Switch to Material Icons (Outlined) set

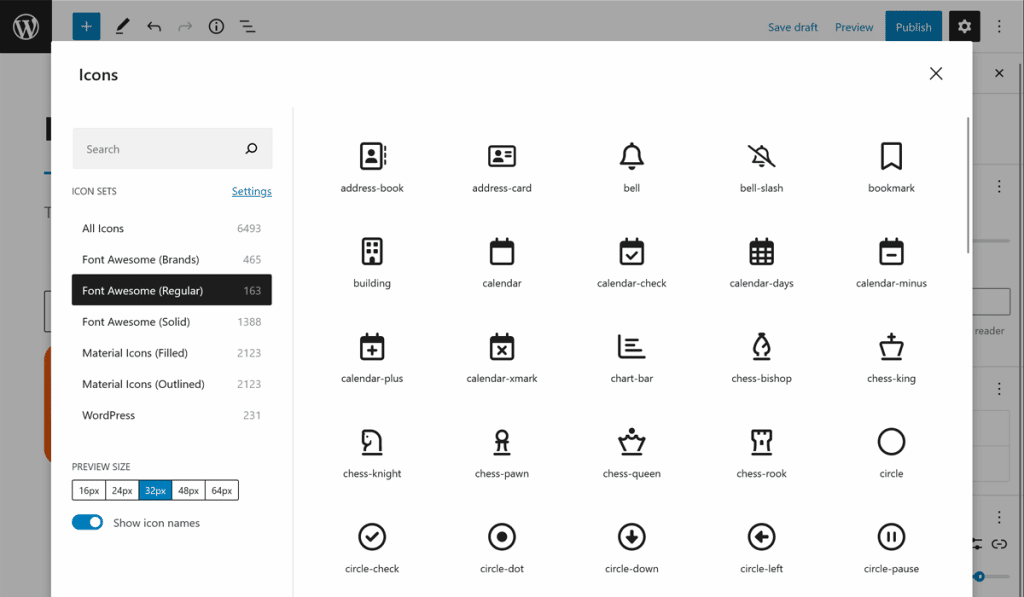coord(172,384)
